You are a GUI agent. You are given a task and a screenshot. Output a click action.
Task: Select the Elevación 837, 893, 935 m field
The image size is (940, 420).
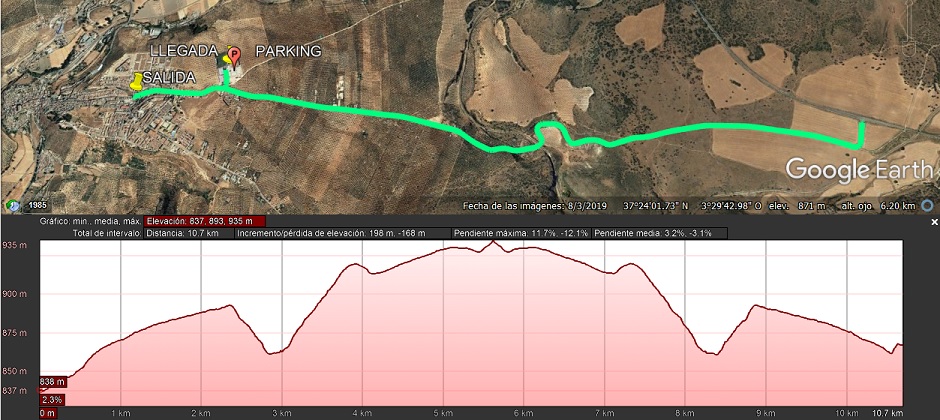pyautogui.click(x=204, y=222)
